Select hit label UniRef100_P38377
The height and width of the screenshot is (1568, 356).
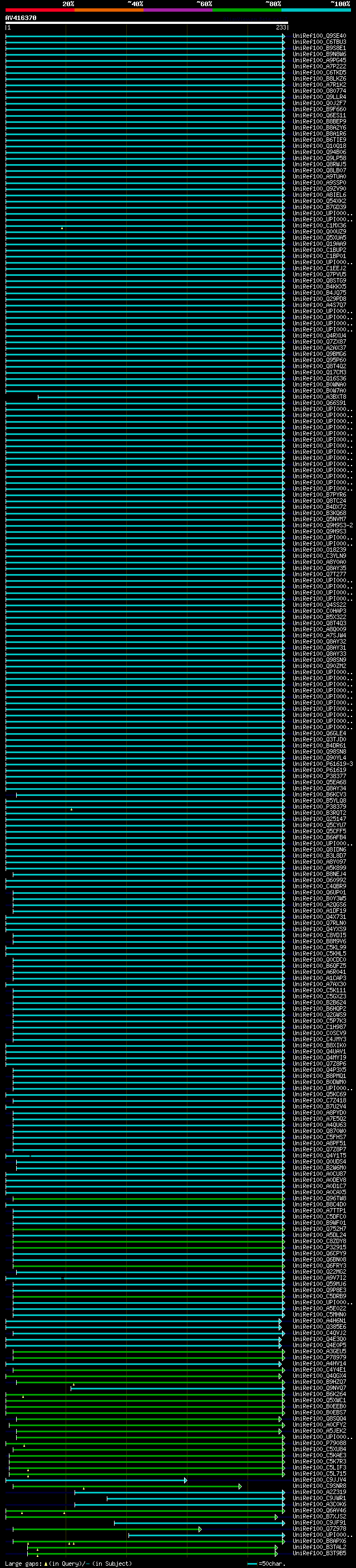pos(319,776)
